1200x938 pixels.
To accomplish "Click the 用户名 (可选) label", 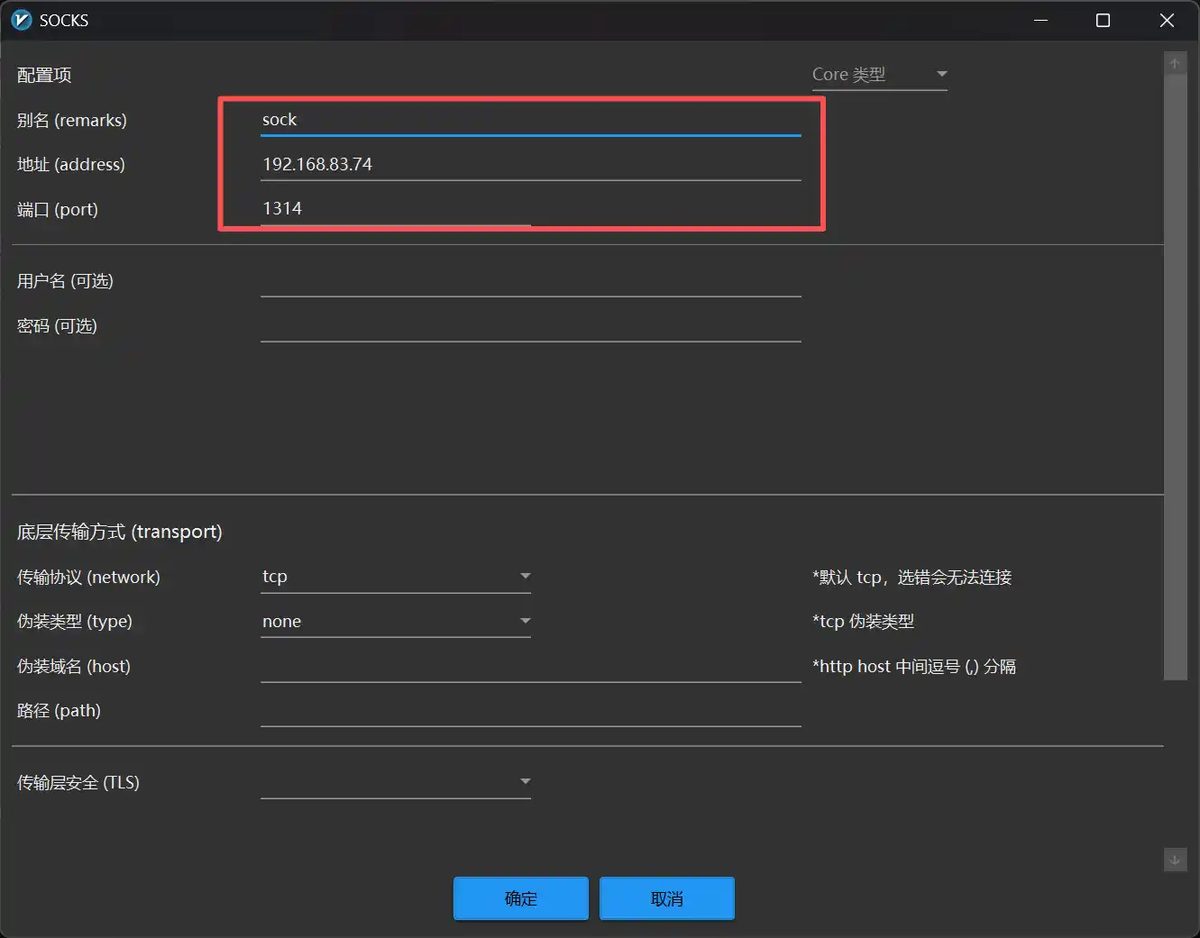I will point(65,281).
